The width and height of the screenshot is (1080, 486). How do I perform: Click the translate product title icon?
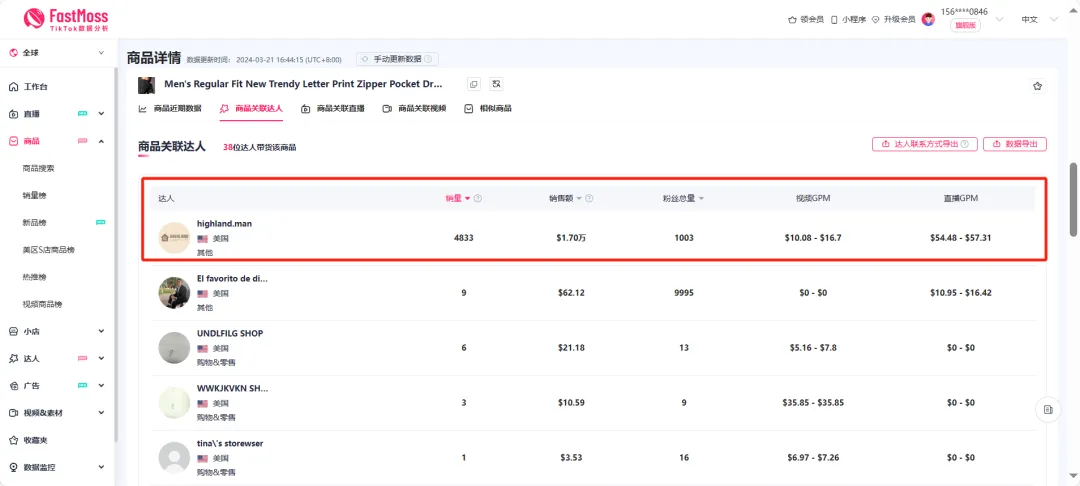click(x=496, y=84)
